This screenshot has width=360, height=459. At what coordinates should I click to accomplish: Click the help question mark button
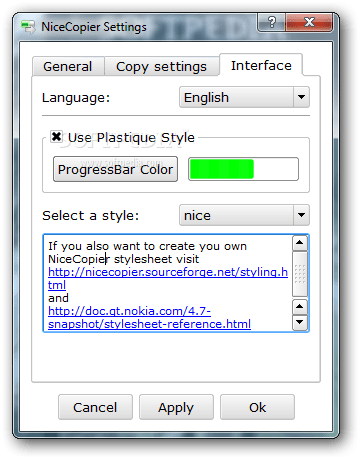(x=271, y=22)
